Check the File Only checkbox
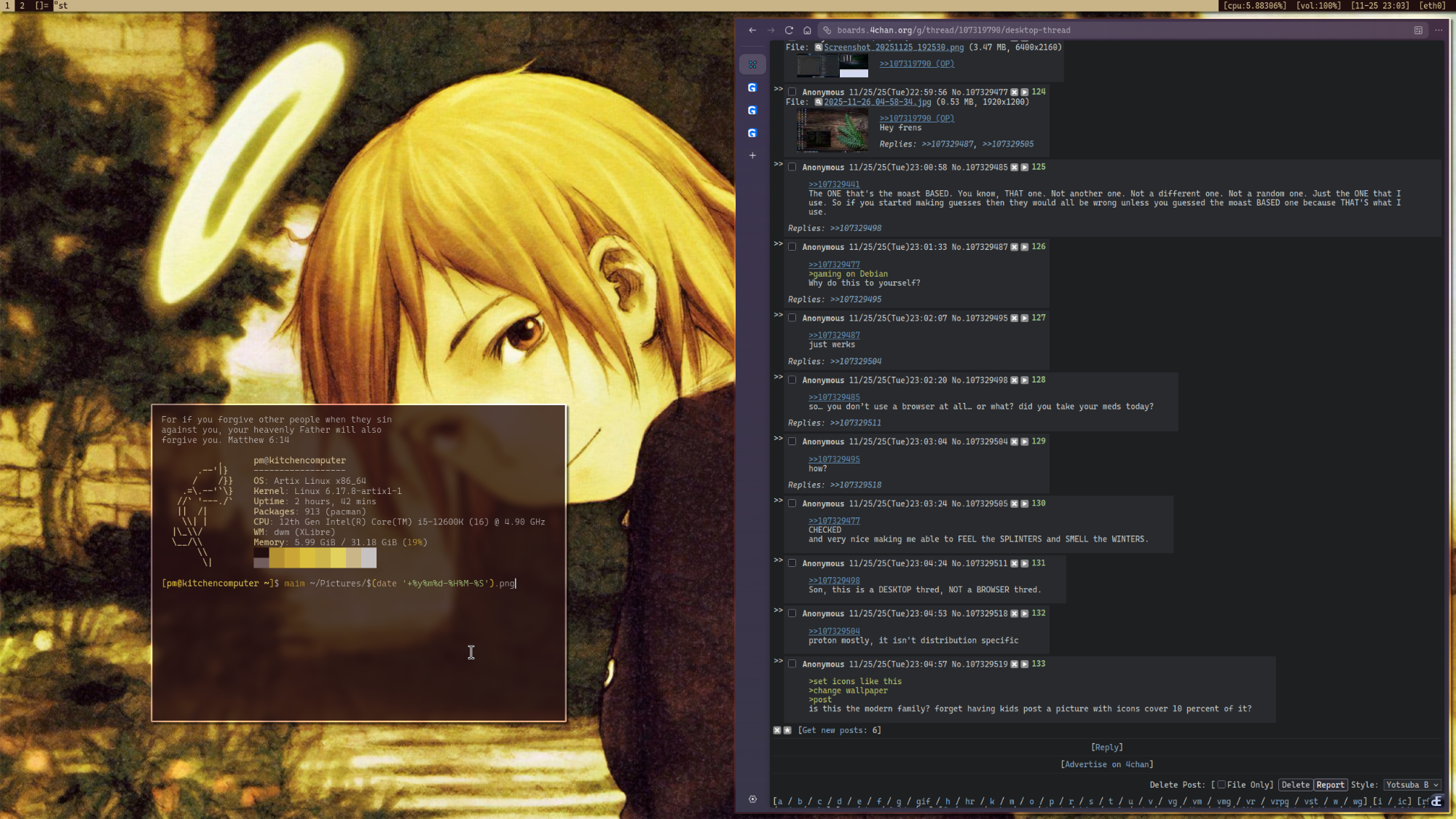The height and width of the screenshot is (819, 1456). [x=1221, y=785]
